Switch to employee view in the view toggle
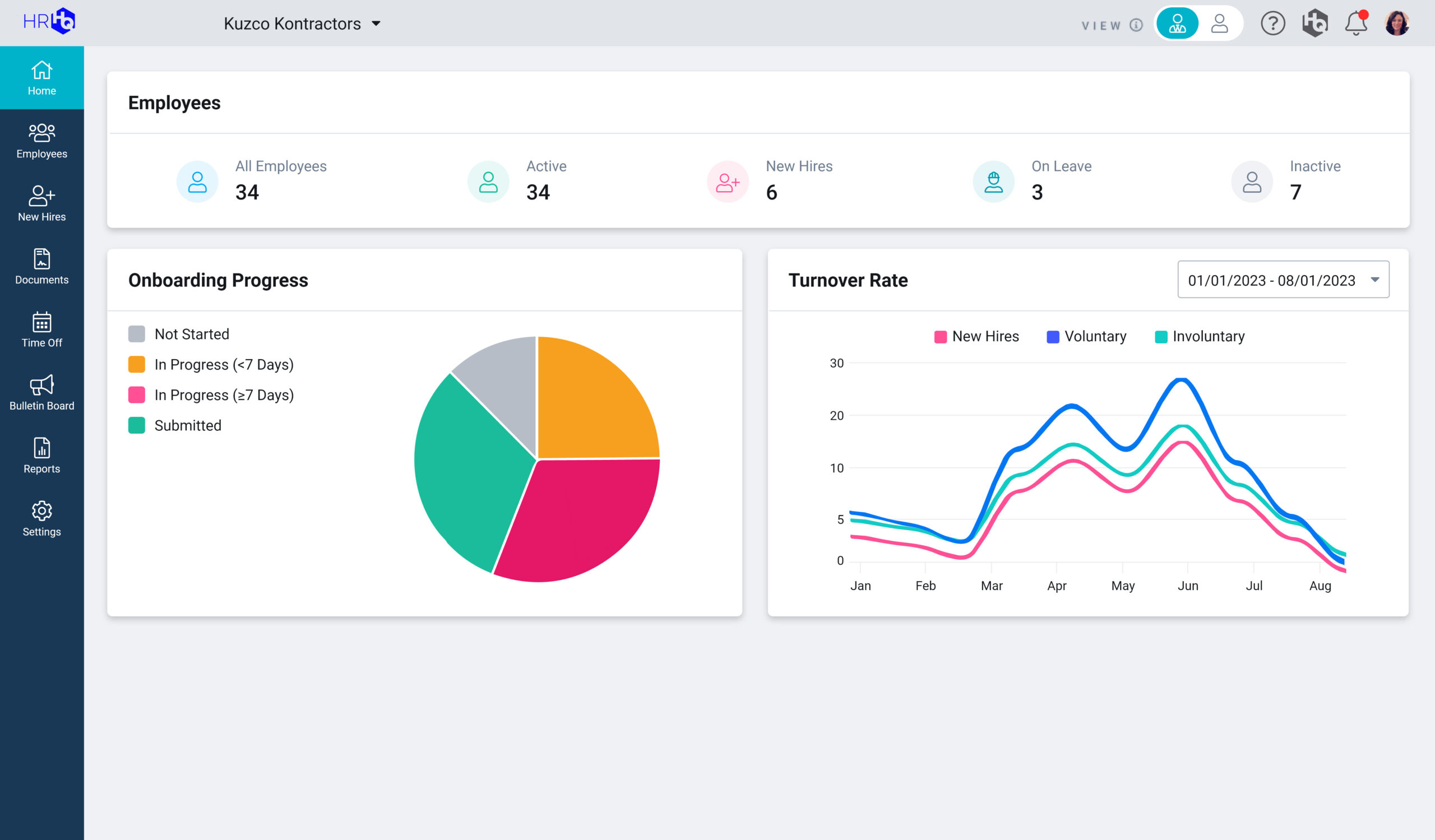The height and width of the screenshot is (840, 1435). click(x=1220, y=24)
